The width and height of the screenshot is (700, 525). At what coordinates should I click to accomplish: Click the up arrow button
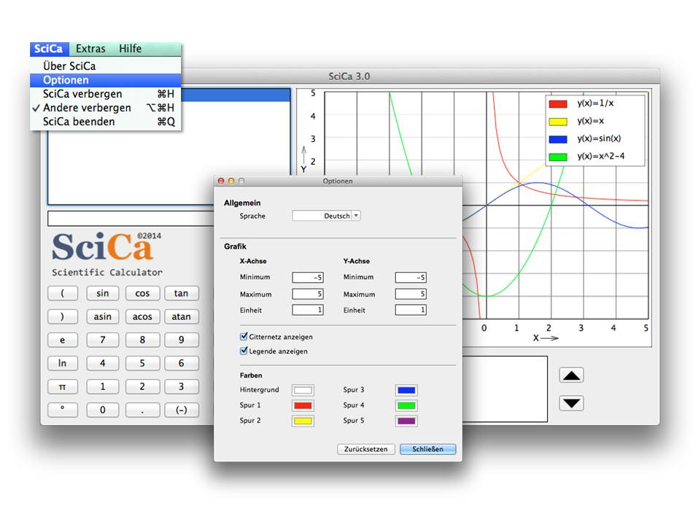[571, 376]
